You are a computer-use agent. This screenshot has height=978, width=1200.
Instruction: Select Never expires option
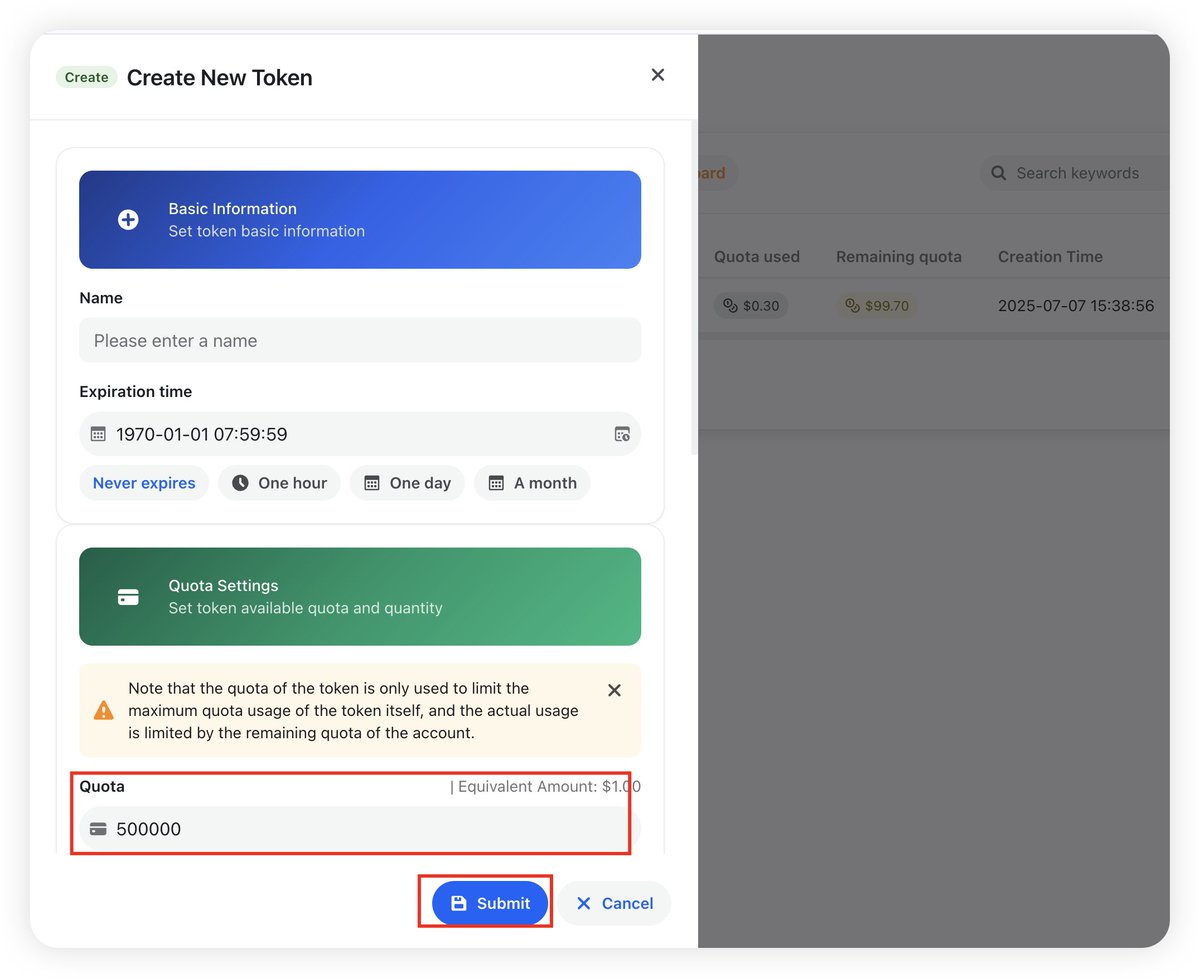pos(144,483)
